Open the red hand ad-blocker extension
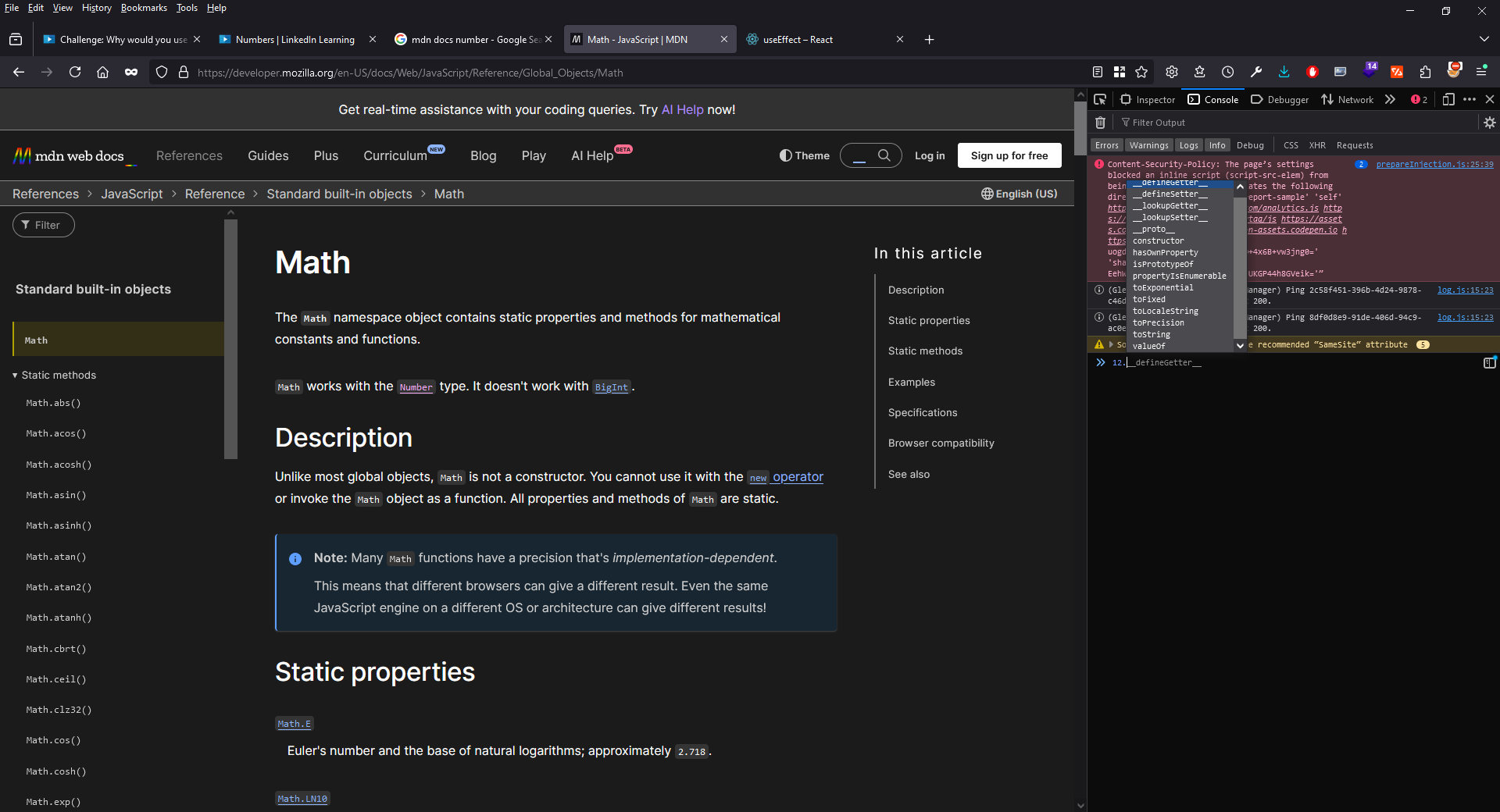 pyautogui.click(x=1312, y=72)
